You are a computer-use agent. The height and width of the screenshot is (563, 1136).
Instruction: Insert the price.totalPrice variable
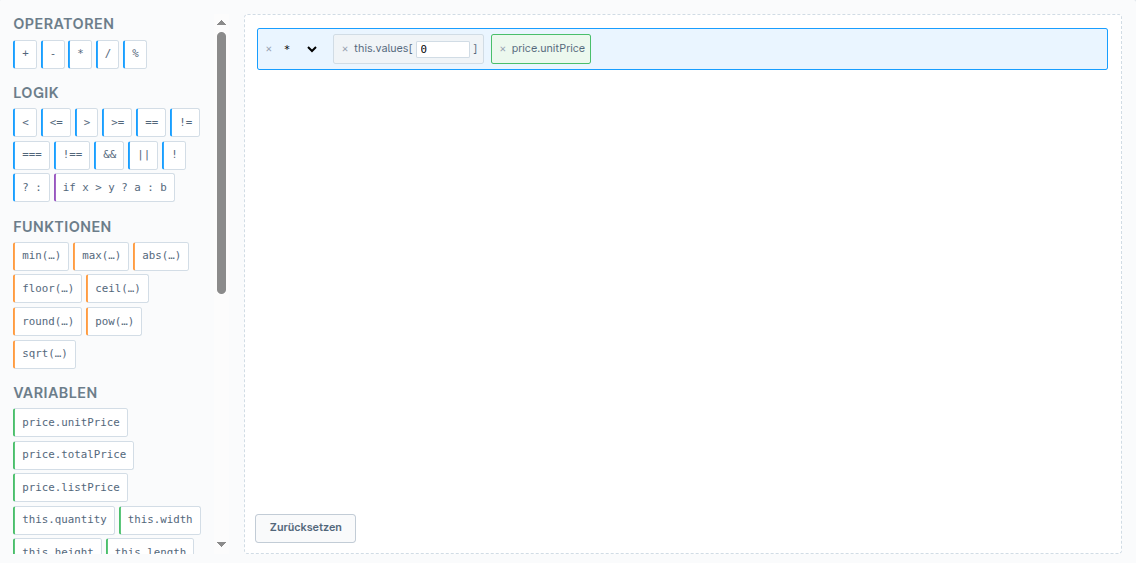pos(73,455)
